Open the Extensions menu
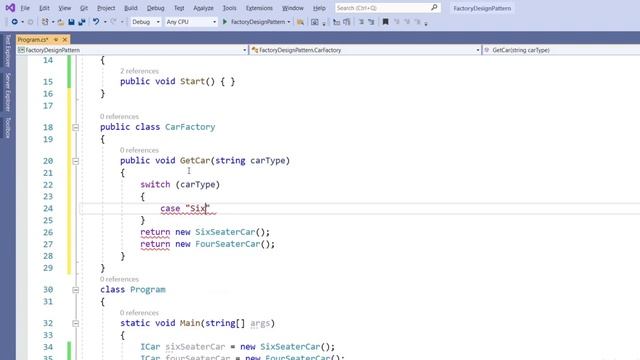The height and width of the screenshot is (360, 640). click(259, 8)
